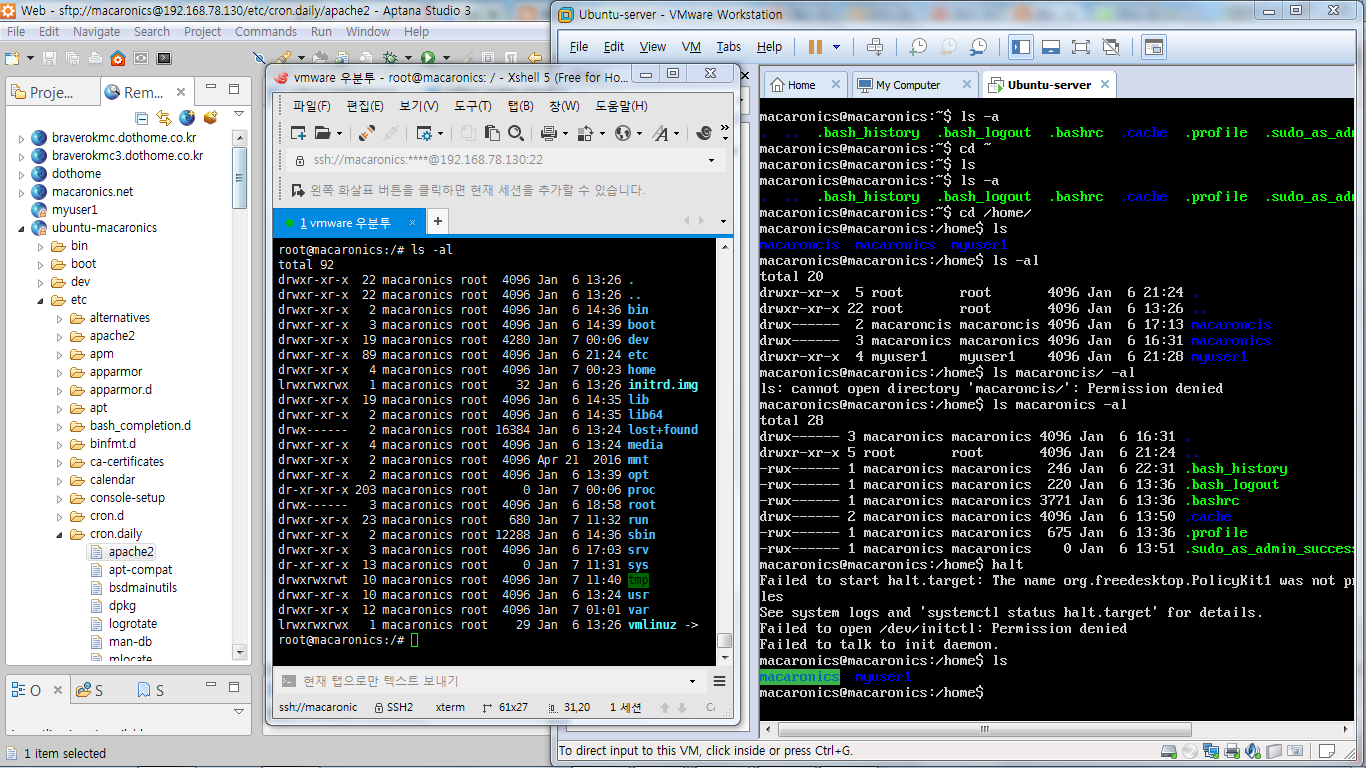
Task: Click the Connect plug icon in Xshell toolbar
Action: coord(367,133)
